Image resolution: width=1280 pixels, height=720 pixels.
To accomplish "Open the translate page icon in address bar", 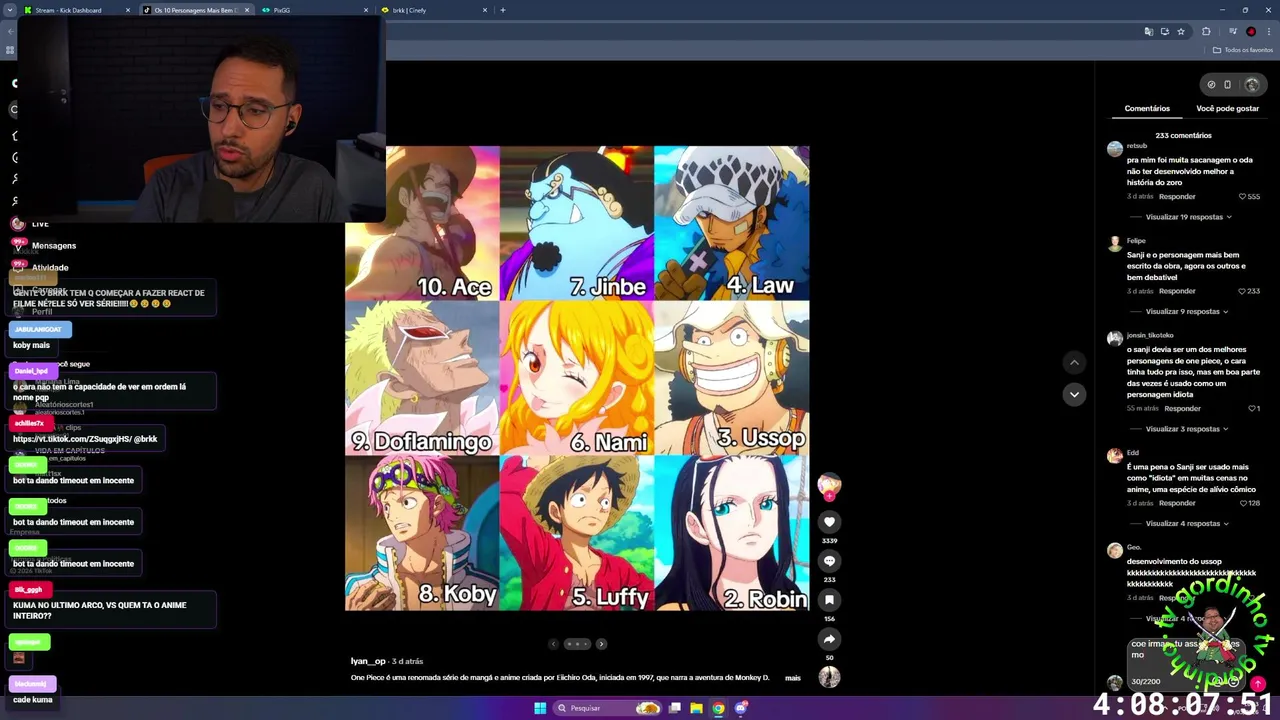I will tap(1148, 32).
